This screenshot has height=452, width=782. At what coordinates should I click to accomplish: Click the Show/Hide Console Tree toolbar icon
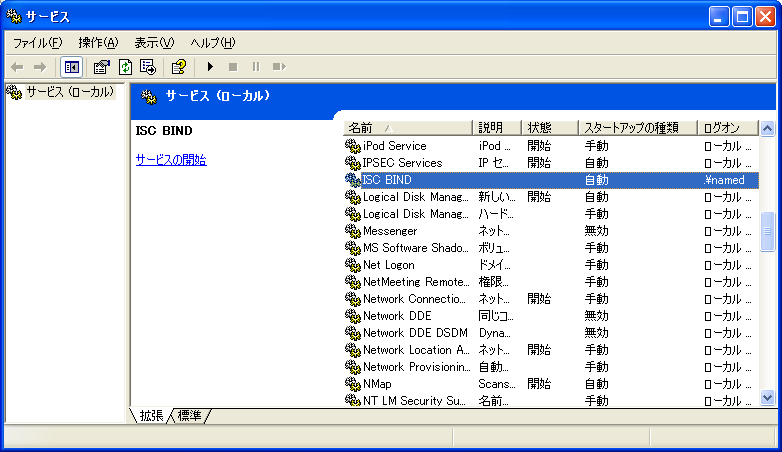coord(71,67)
